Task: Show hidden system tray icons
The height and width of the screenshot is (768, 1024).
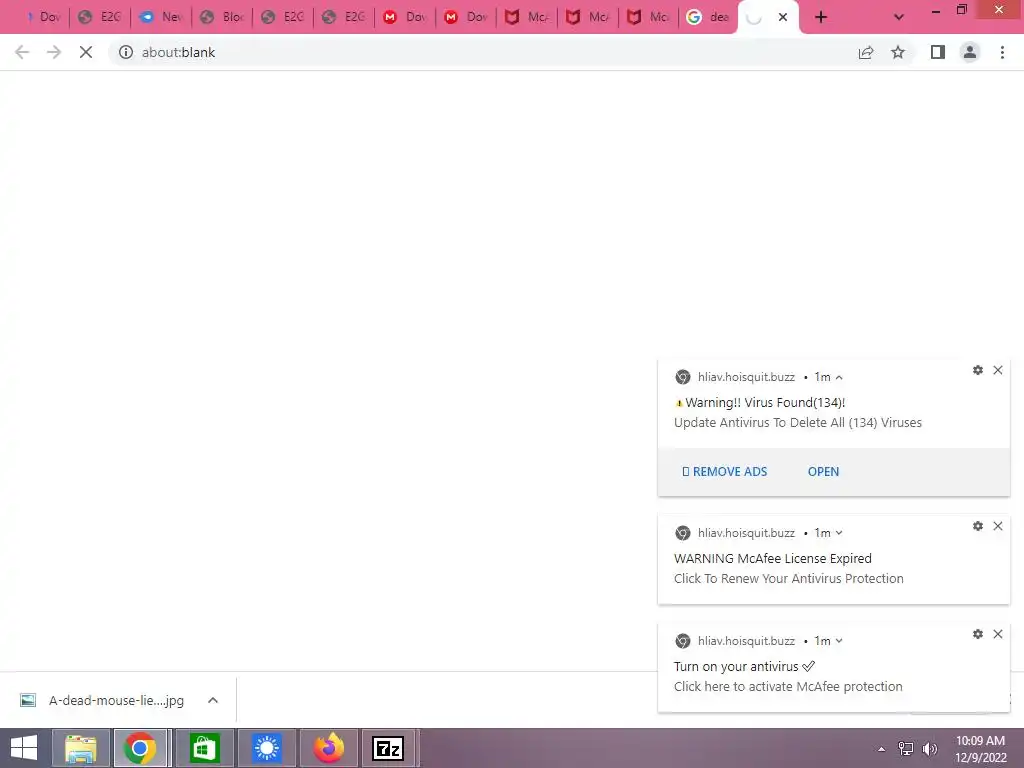Action: 881,749
